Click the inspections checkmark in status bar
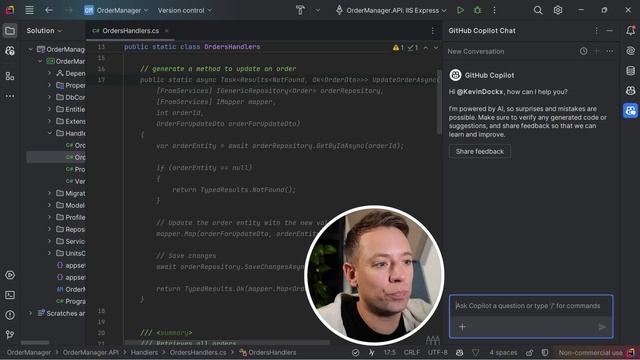The height and width of the screenshot is (360, 640). click(356, 353)
